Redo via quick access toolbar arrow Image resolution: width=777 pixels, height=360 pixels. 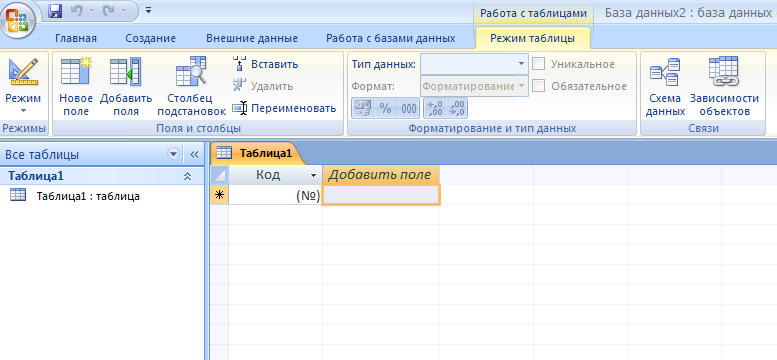click(109, 10)
